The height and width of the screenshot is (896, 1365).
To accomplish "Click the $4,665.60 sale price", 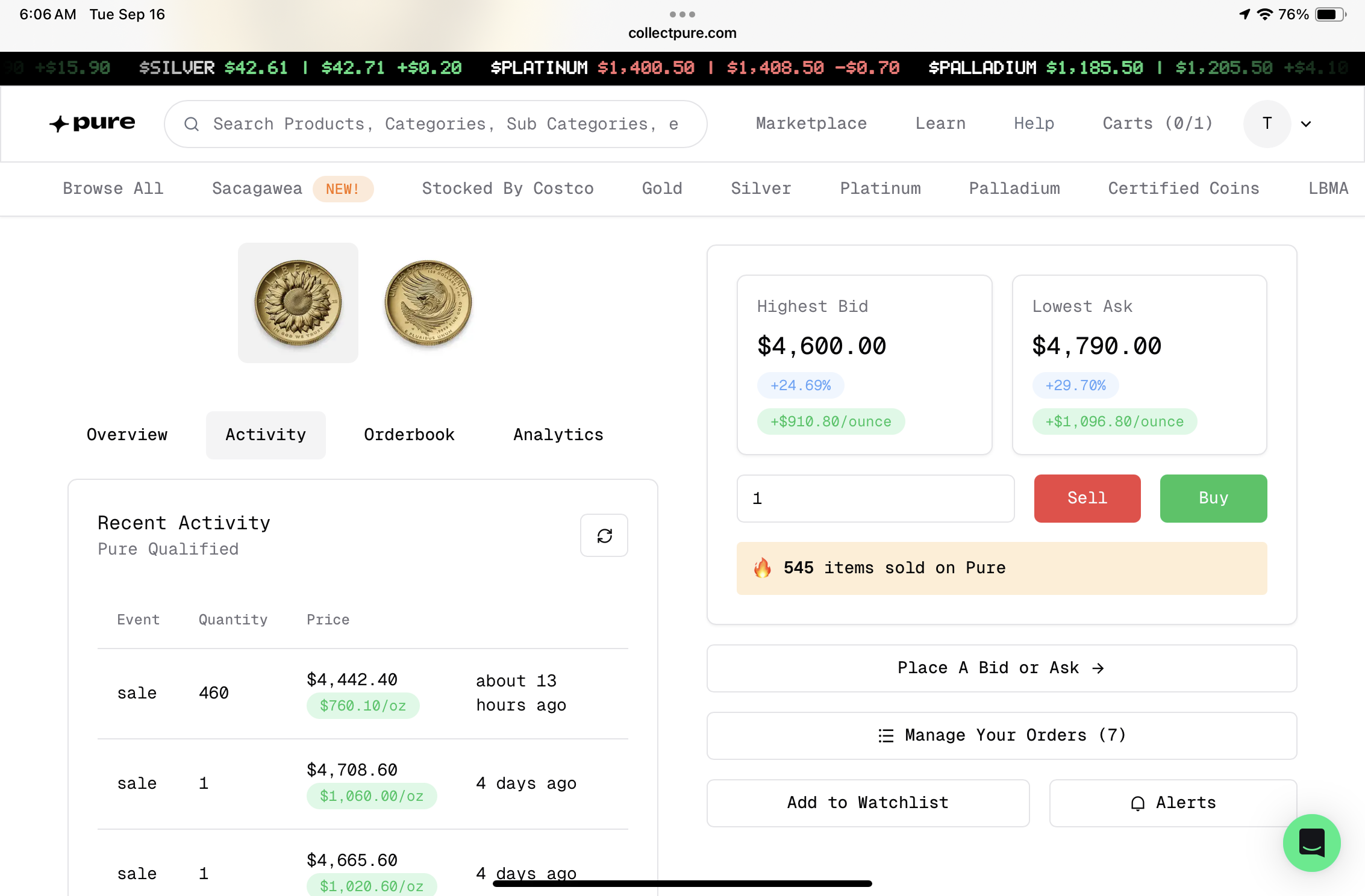I will point(352,860).
